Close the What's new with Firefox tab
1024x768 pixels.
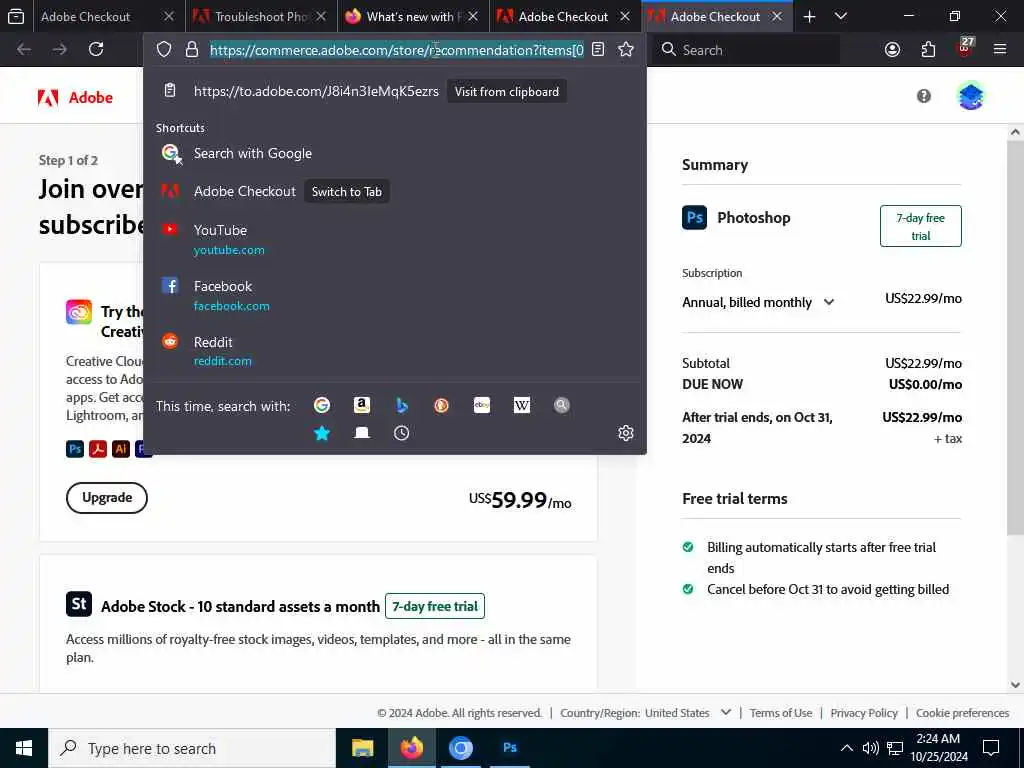(x=473, y=17)
